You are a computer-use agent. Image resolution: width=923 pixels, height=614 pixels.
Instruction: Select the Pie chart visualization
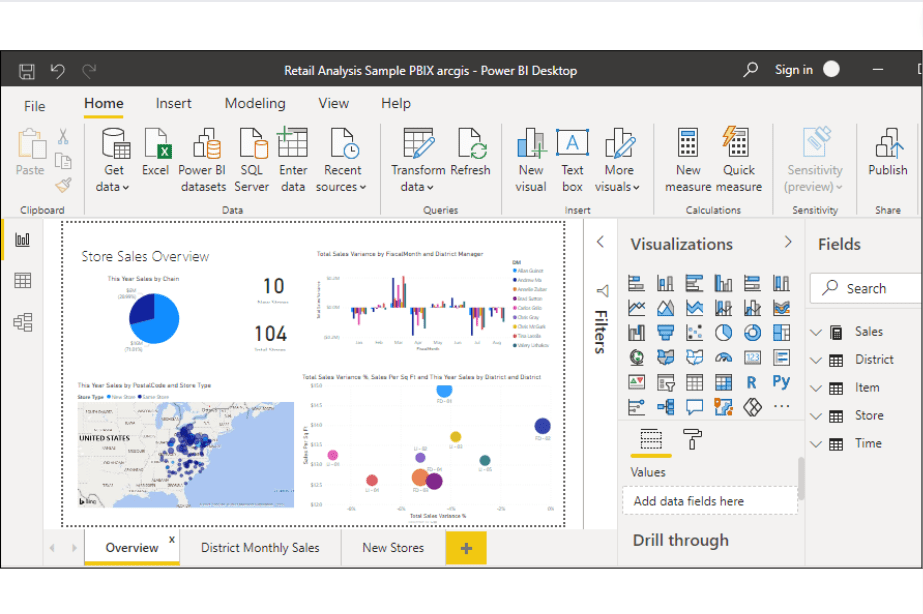(x=722, y=332)
